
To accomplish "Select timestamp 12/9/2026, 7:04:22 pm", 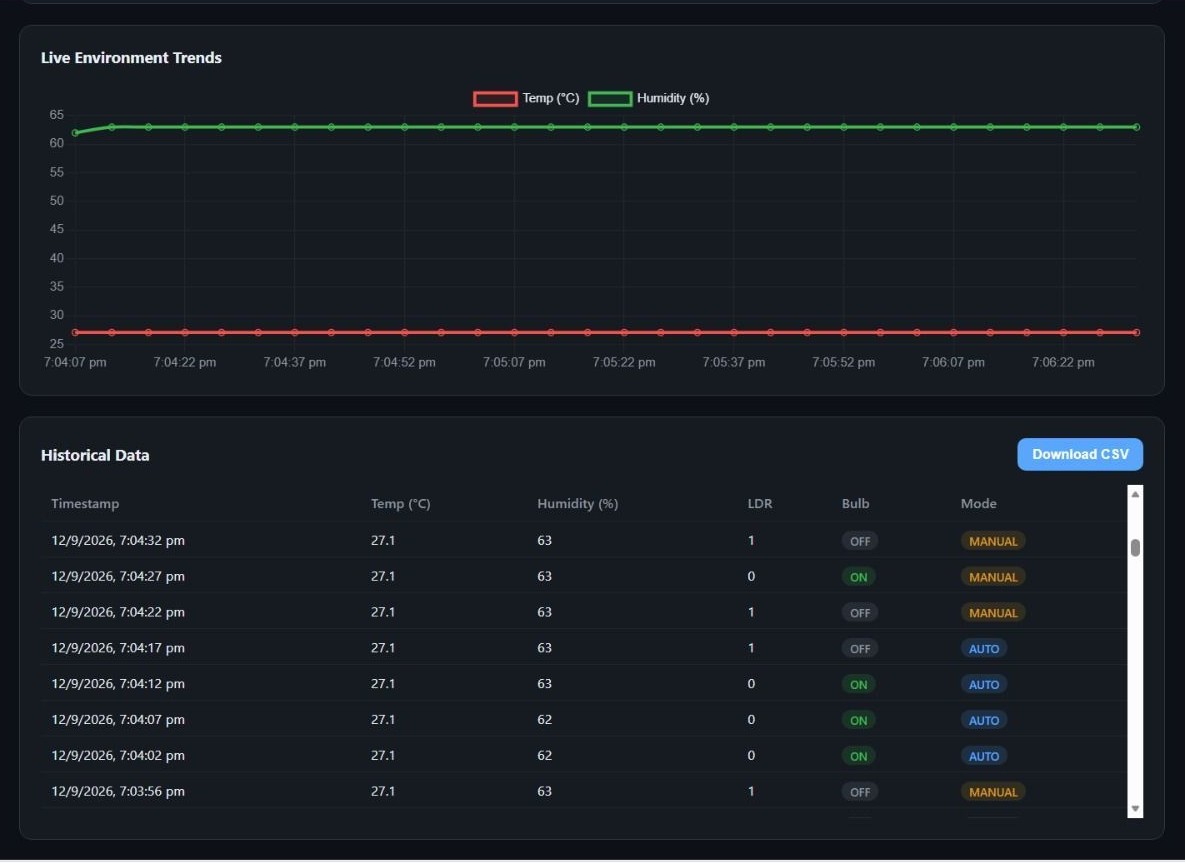I will (x=118, y=613).
